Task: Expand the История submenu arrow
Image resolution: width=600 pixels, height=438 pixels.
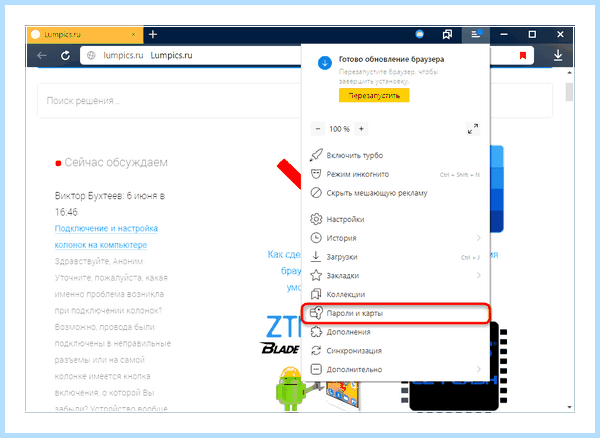Action: tap(478, 238)
